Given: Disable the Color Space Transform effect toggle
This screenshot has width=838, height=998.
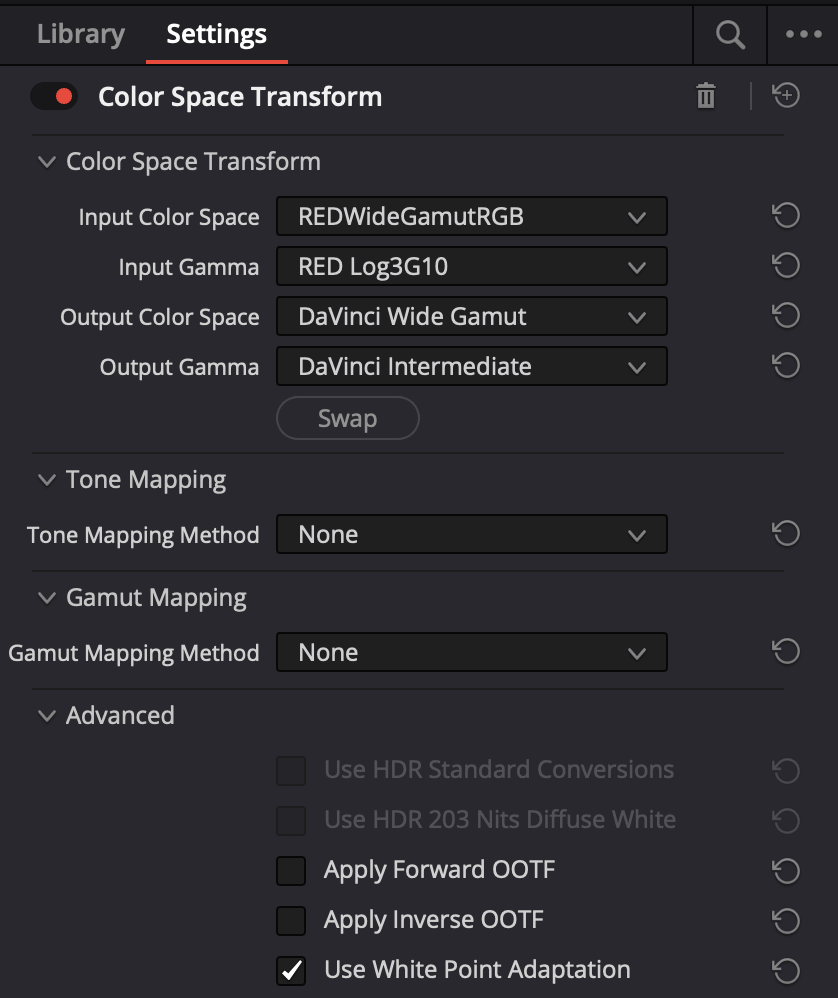Looking at the screenshot, I should (54, 97).
